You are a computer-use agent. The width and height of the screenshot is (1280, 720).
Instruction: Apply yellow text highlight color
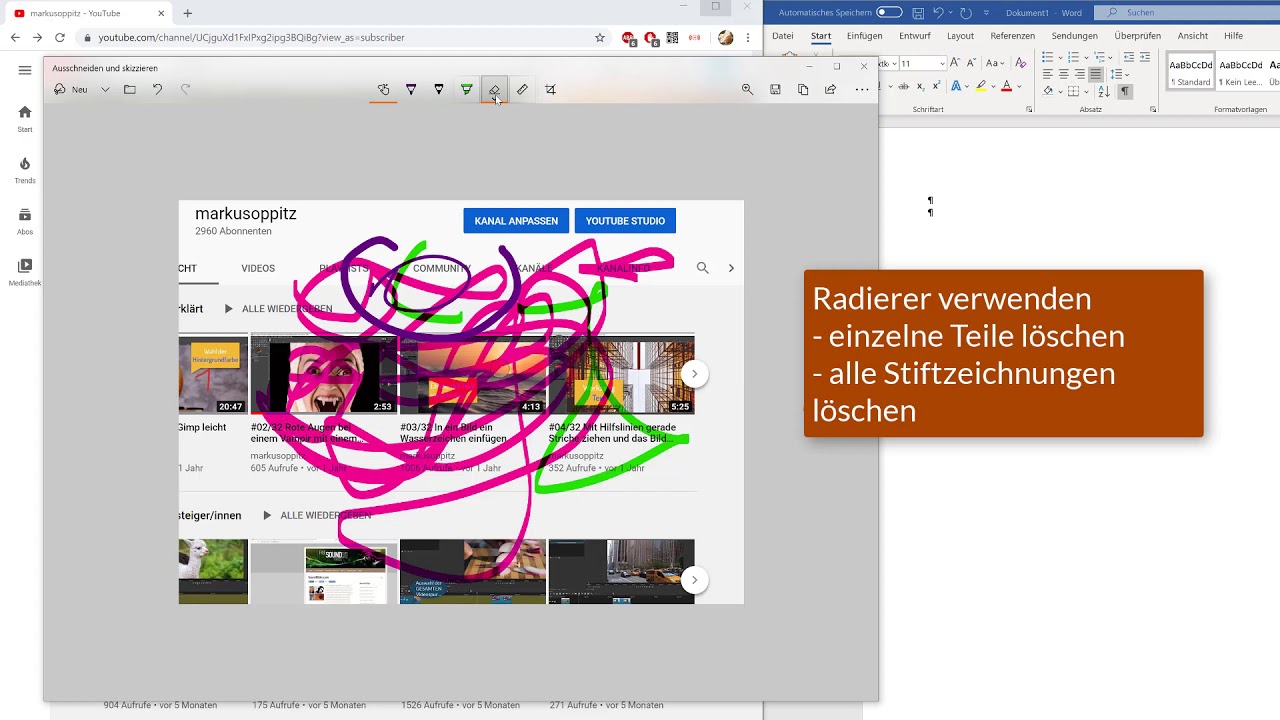(x=982, y=87)
